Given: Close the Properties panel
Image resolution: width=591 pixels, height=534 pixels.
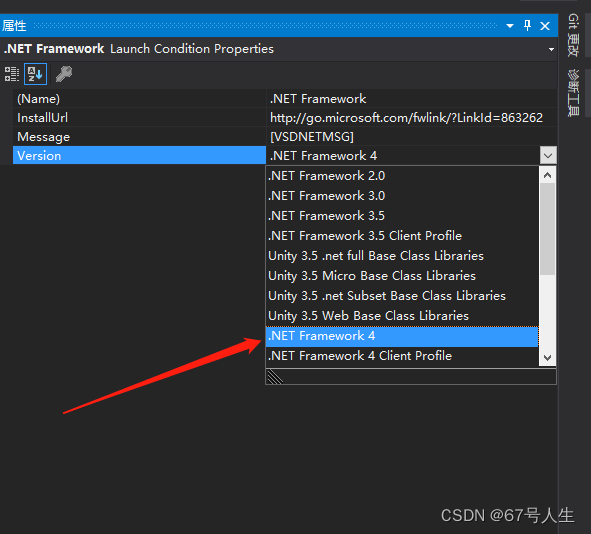Looking at the screenshot, I should pyautogui.click(x=545, y=26).
